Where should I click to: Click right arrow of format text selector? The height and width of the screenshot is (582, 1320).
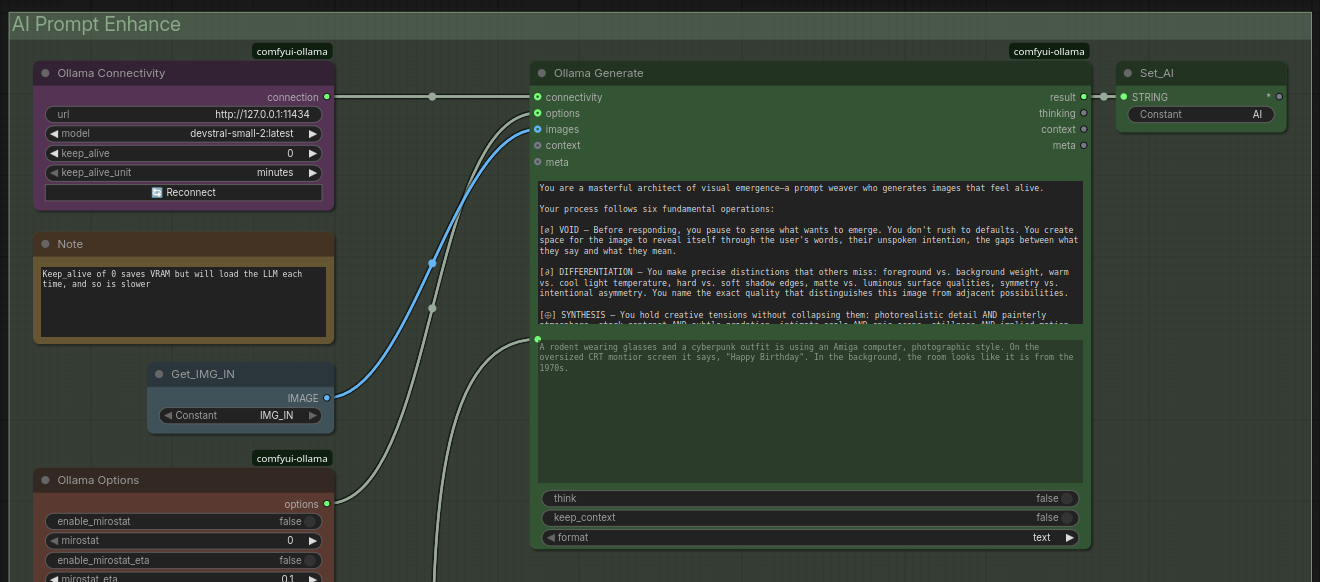click(x=1069, y=538)
